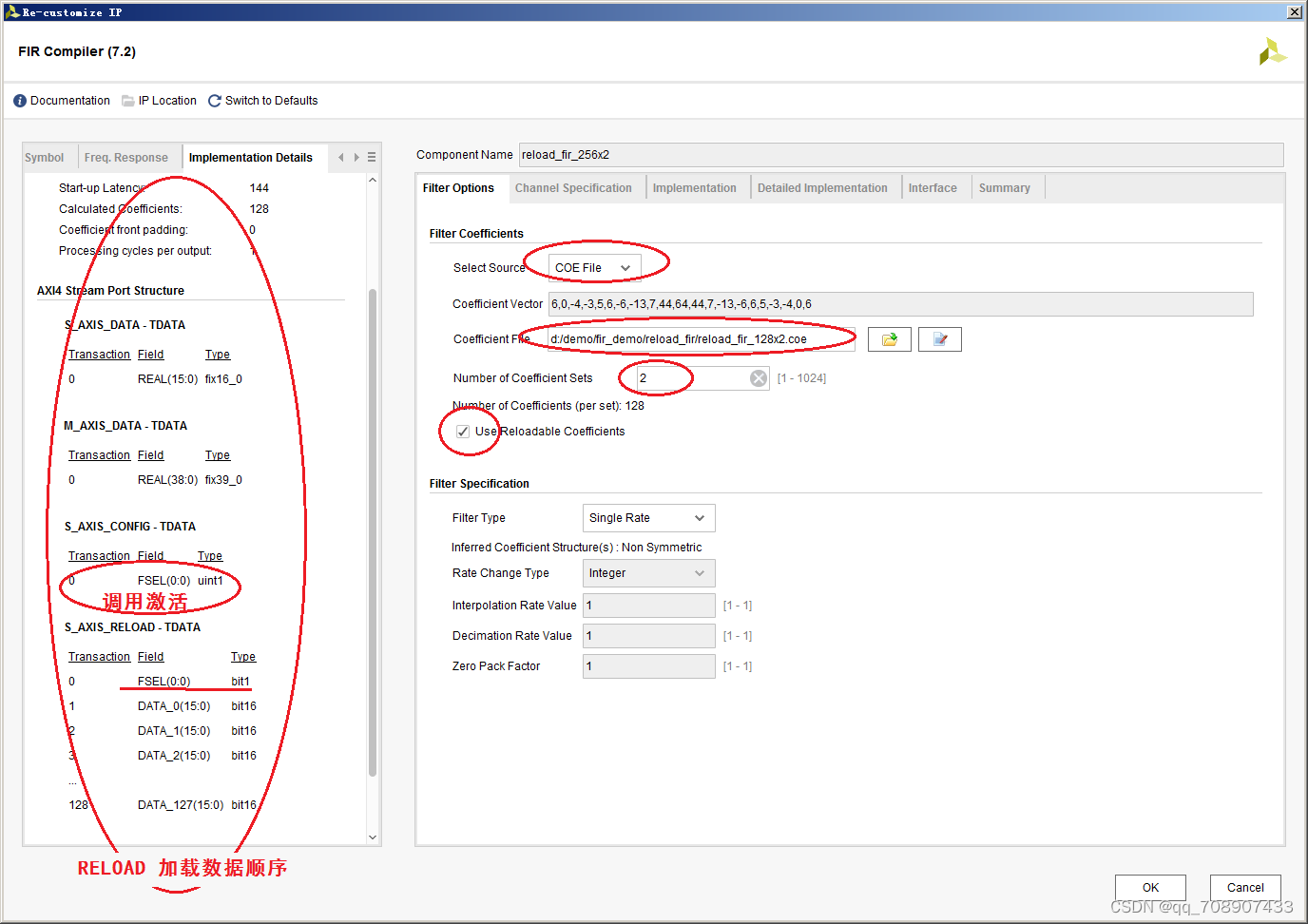Click the Decimation Rate Value field
The height and width of the screenshot is (924, 1308).
click(x=649, y=636)
